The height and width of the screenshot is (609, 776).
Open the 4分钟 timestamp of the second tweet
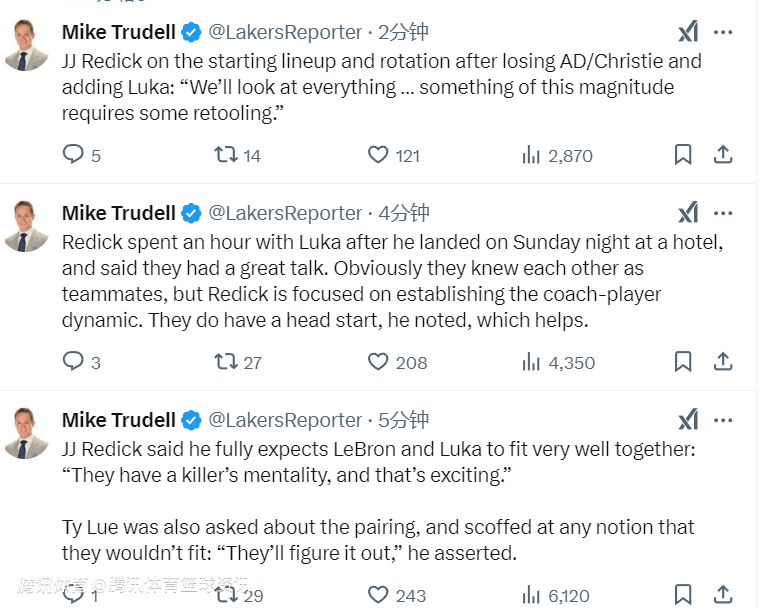pyautogui.click(x=403, y=213)
